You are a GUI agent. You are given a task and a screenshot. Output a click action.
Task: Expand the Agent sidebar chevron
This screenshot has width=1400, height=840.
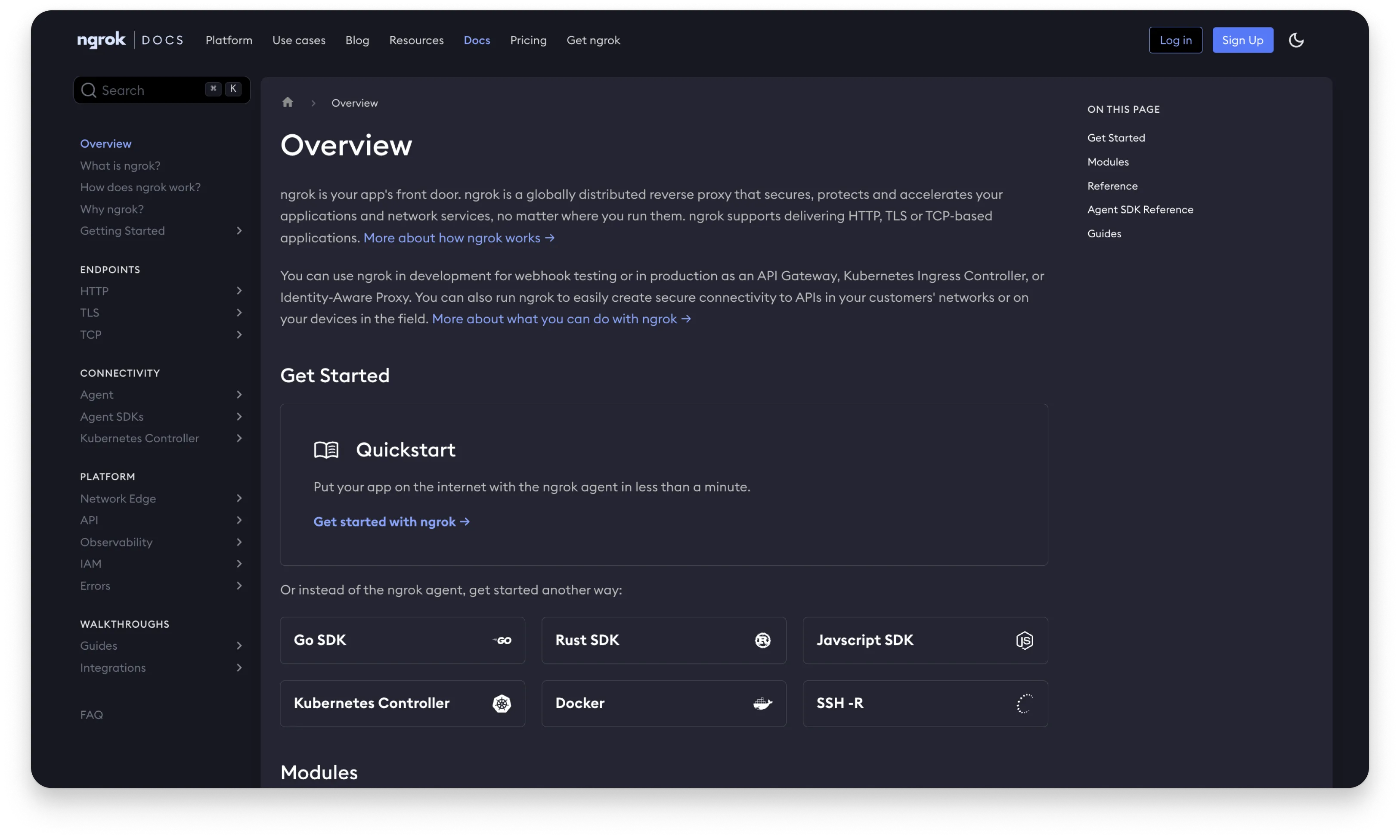(x=239, y=394)
